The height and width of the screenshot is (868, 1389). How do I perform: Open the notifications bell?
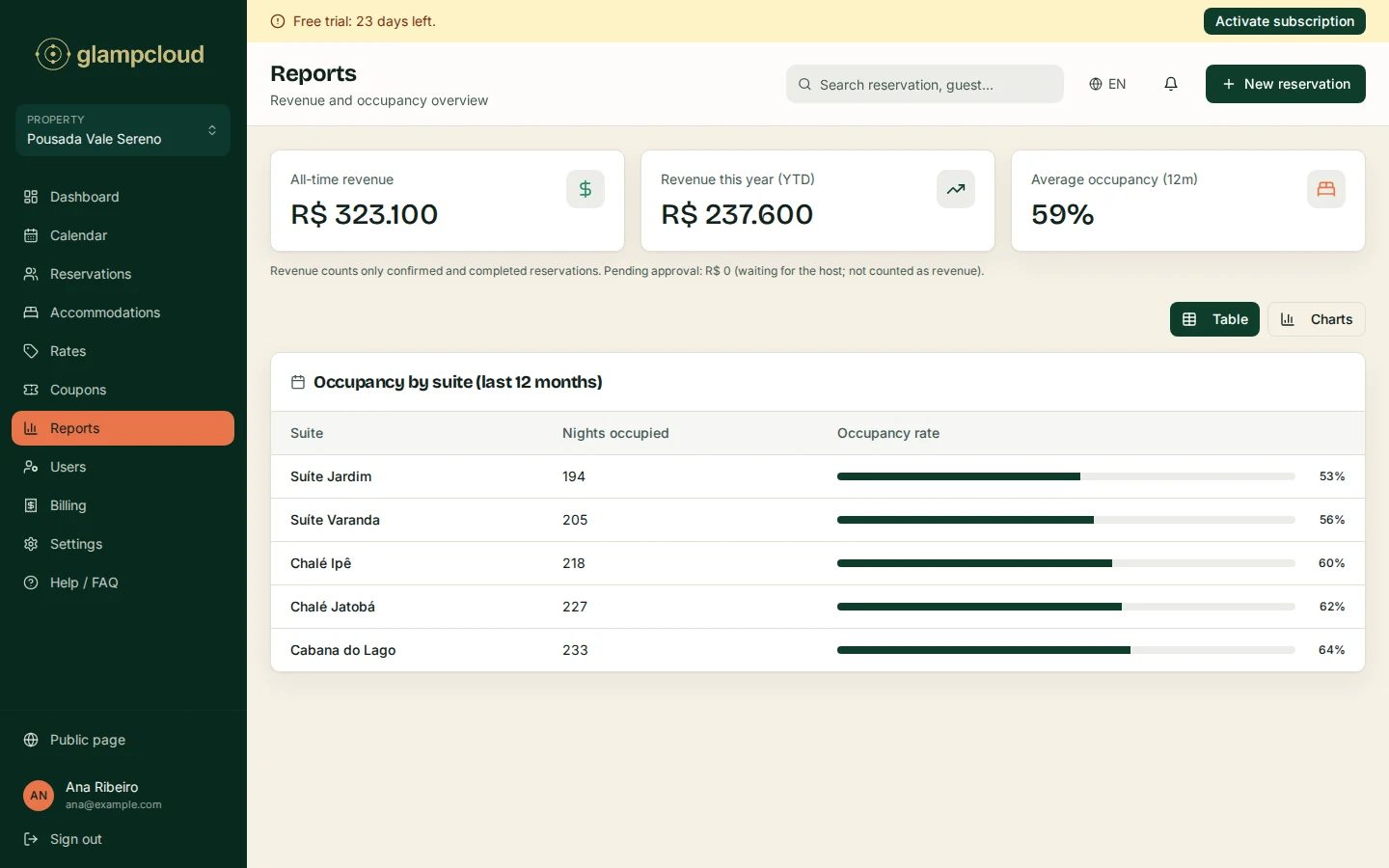1171,84
